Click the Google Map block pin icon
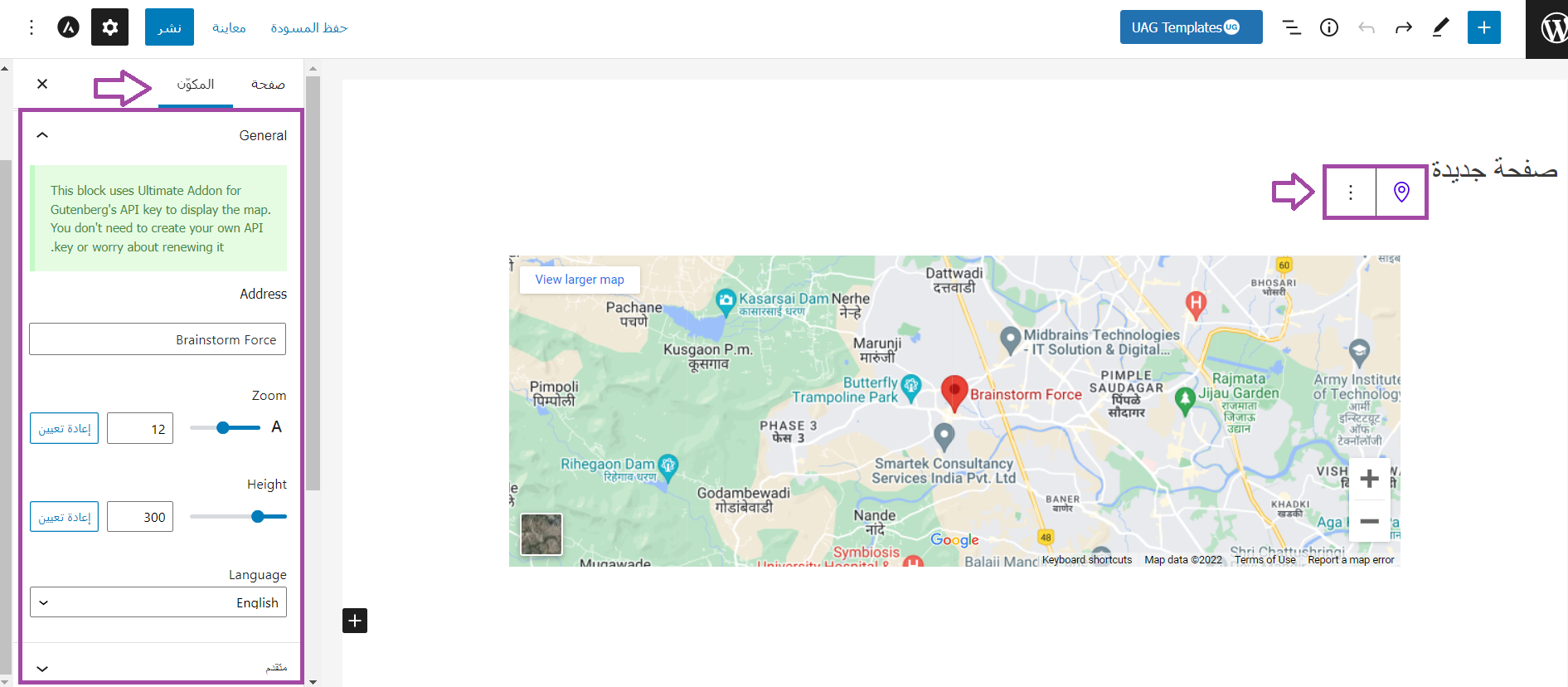The image size is (1568, 687). 1401,192
